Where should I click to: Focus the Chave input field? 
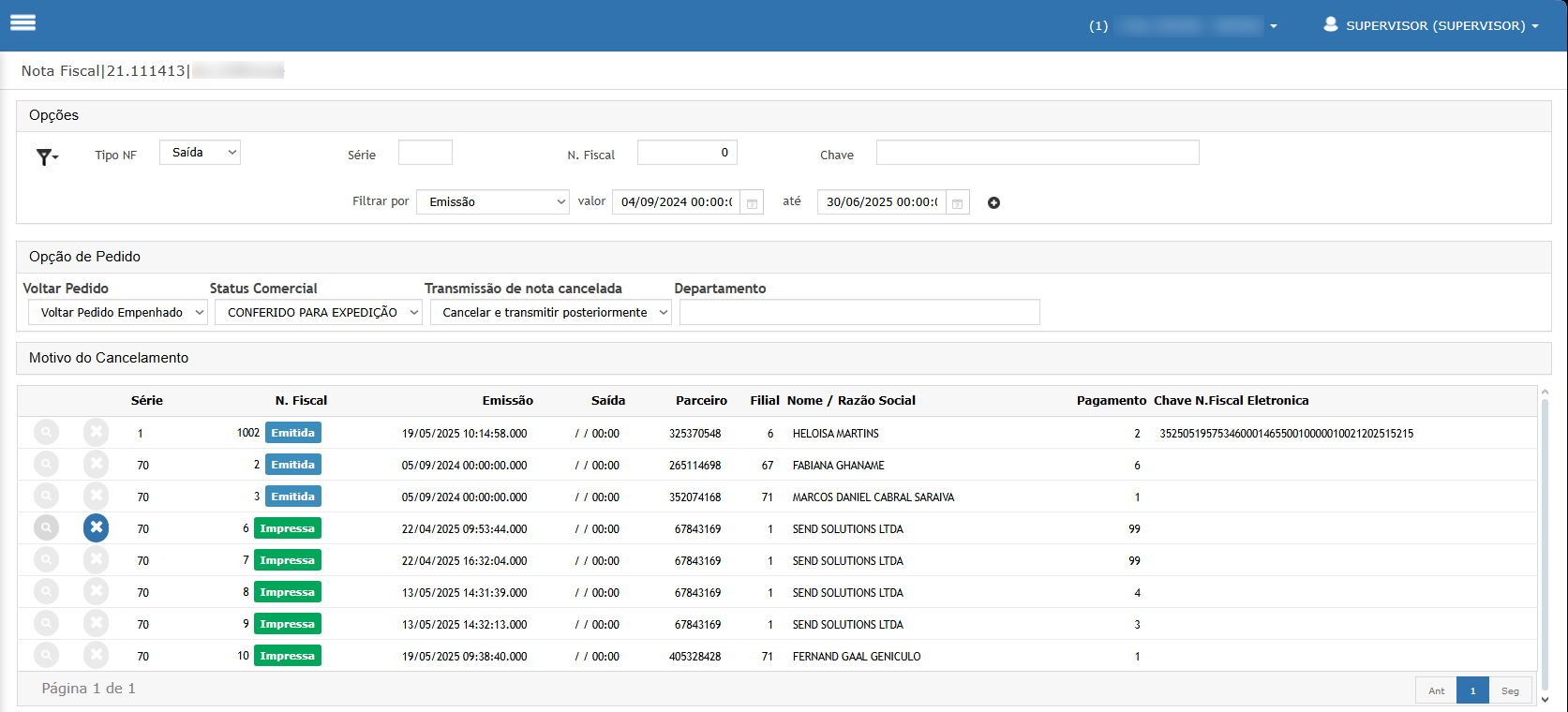[1038, 153]
